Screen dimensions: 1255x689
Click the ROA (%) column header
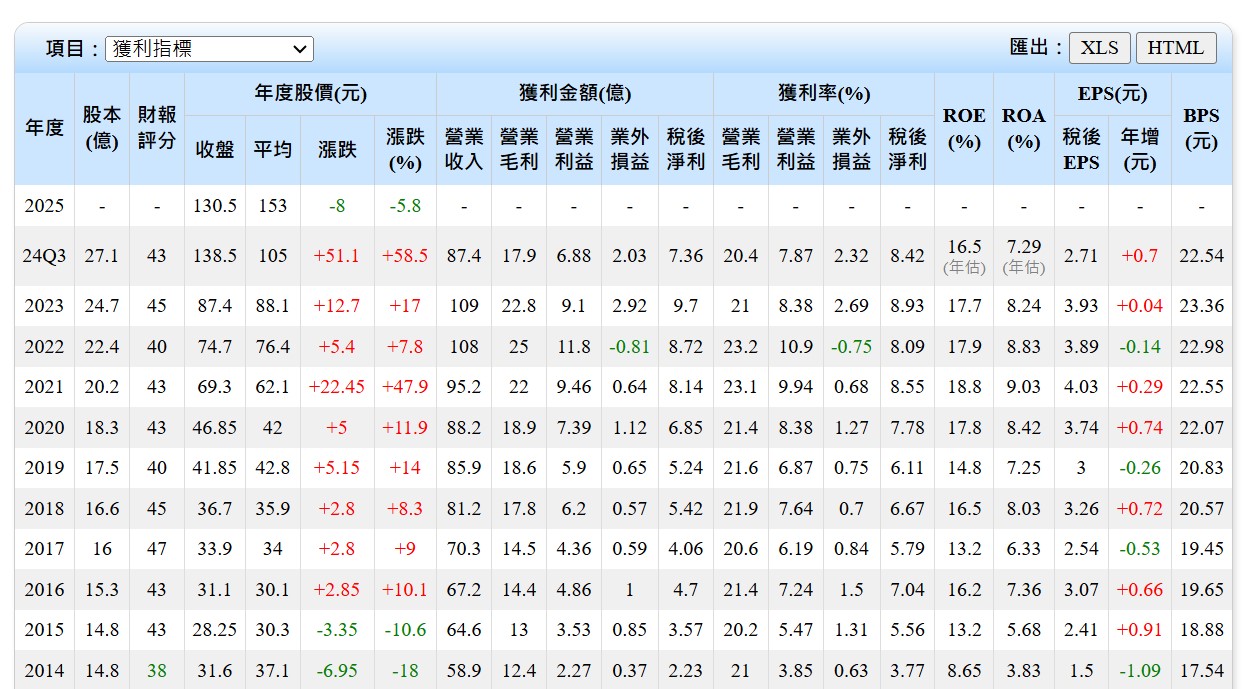pyautogui.click(x=1023, y=128)
